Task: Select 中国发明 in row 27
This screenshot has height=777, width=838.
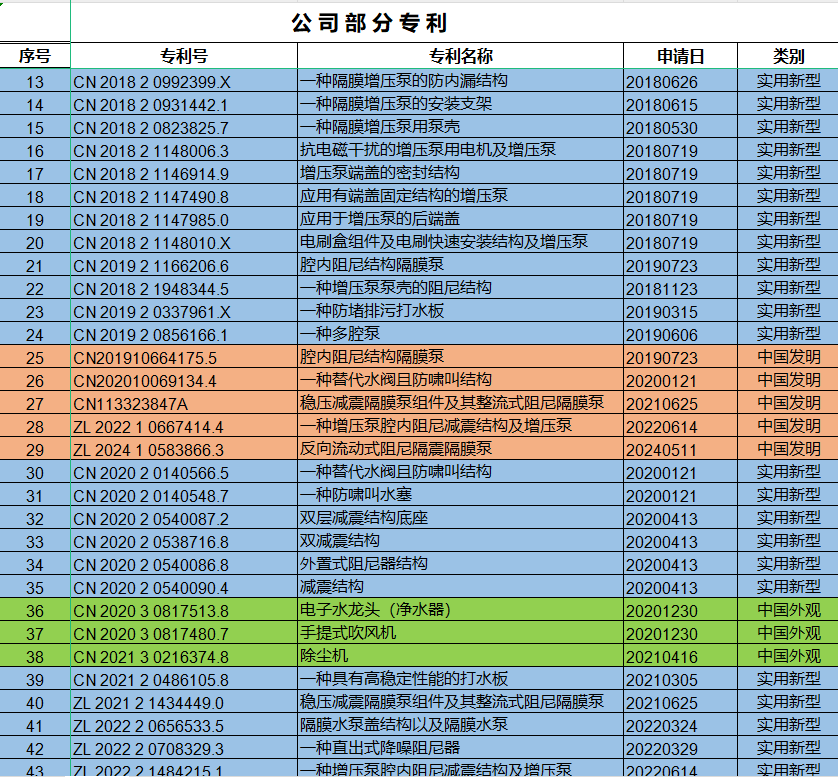Action: point(788,403)
